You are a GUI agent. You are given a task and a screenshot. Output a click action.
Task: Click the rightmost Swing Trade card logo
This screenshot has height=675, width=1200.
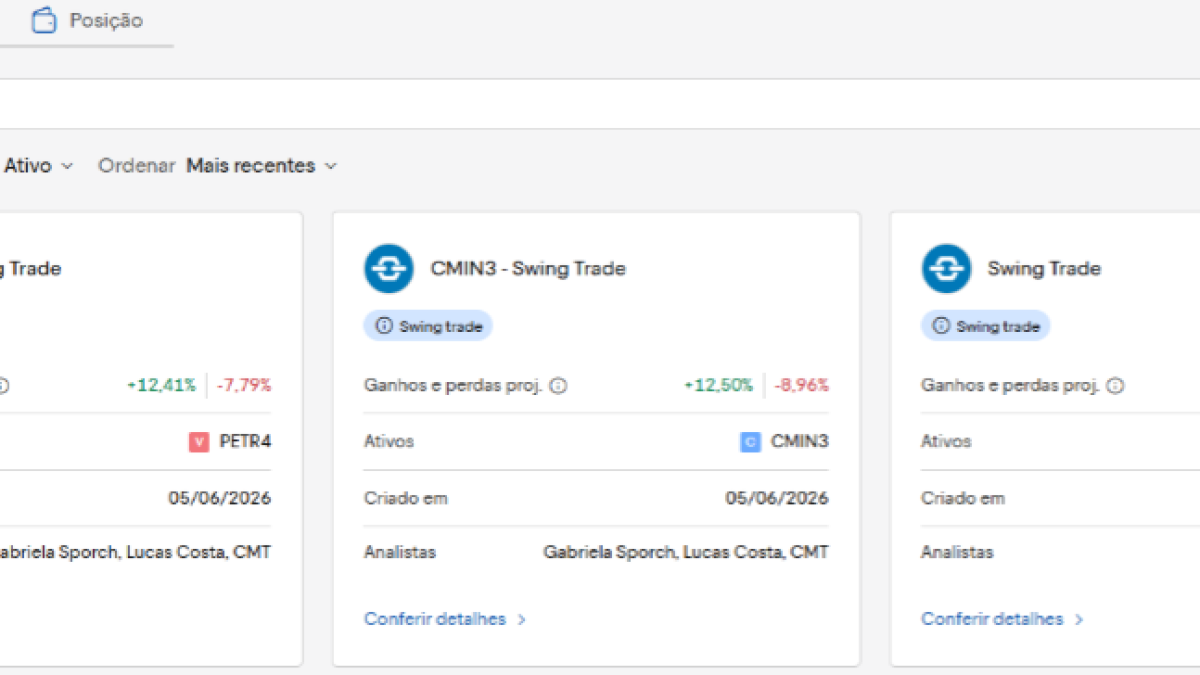[x=946, y=268]
